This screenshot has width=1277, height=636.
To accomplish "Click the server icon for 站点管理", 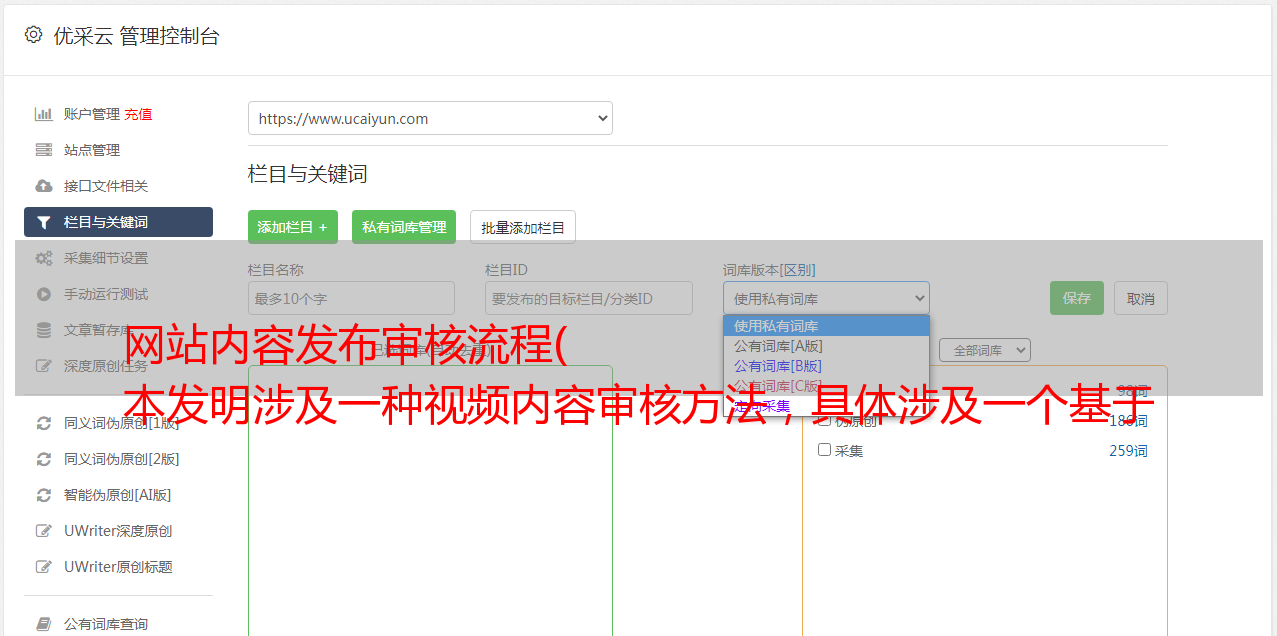I will click(x=44, y=150).
